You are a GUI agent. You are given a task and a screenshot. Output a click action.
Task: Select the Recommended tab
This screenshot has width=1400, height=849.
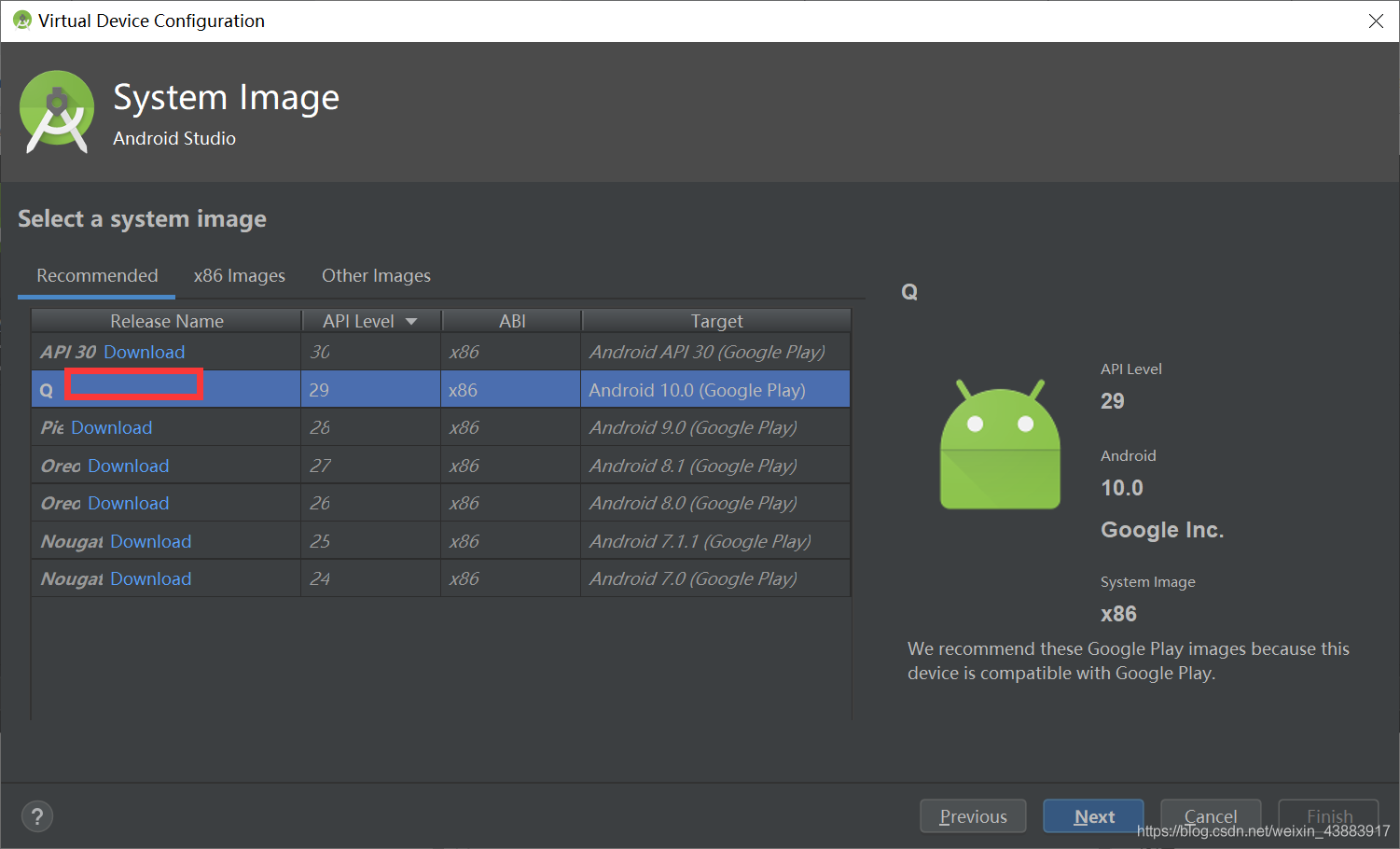(97, 276)
